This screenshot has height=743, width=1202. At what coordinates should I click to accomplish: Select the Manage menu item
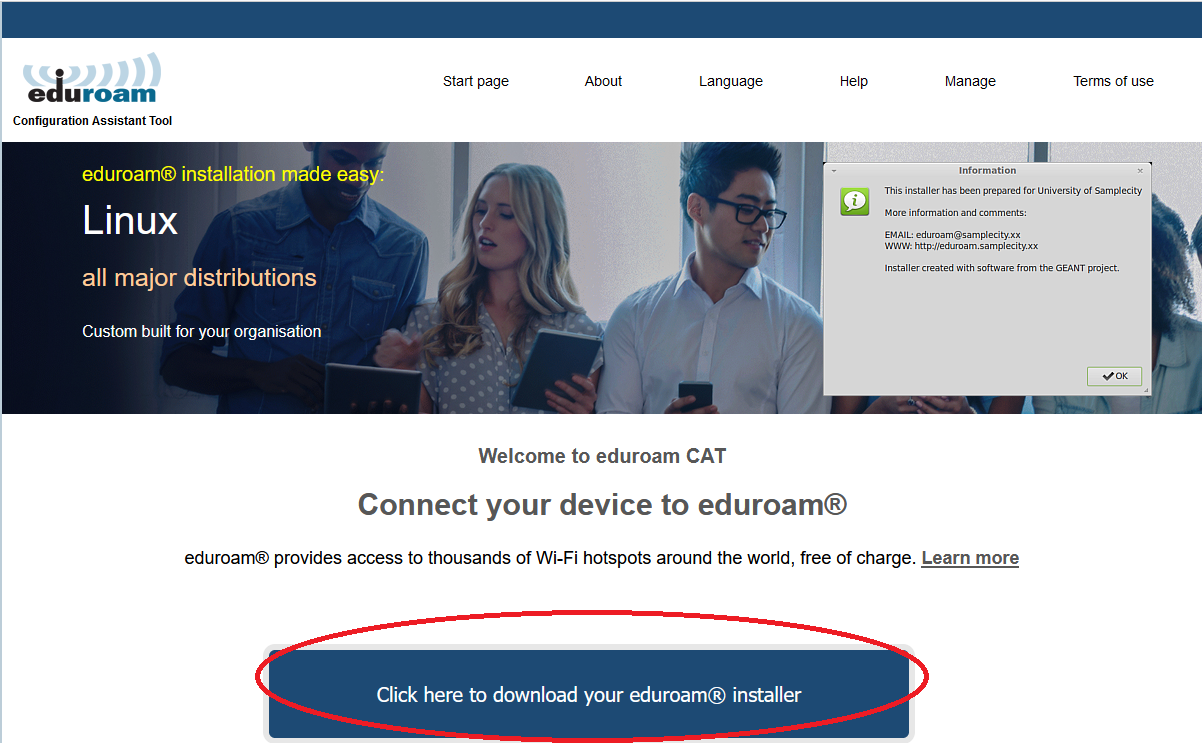(x=970, y=81)
